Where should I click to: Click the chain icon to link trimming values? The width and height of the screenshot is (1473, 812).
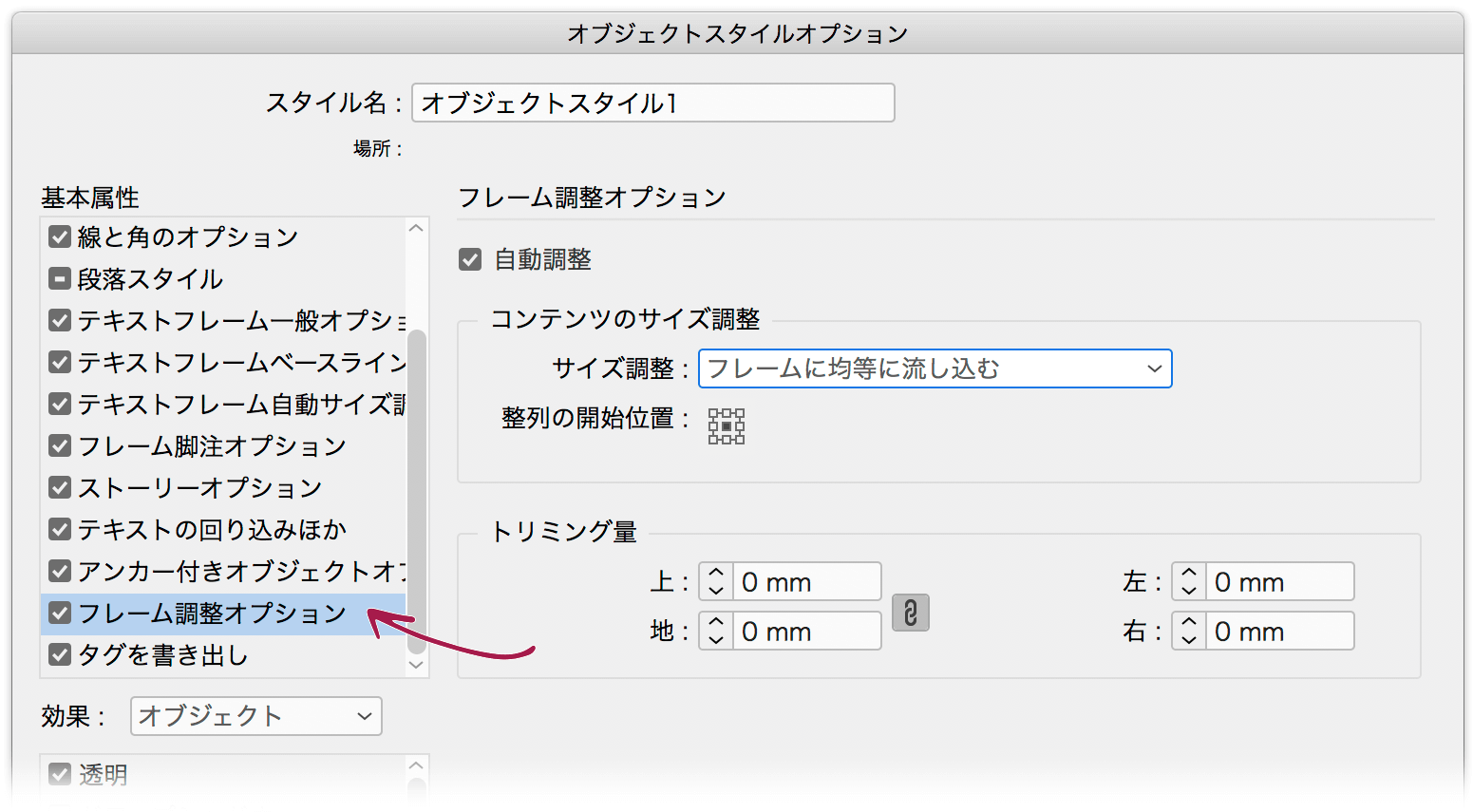pos(910,613)
